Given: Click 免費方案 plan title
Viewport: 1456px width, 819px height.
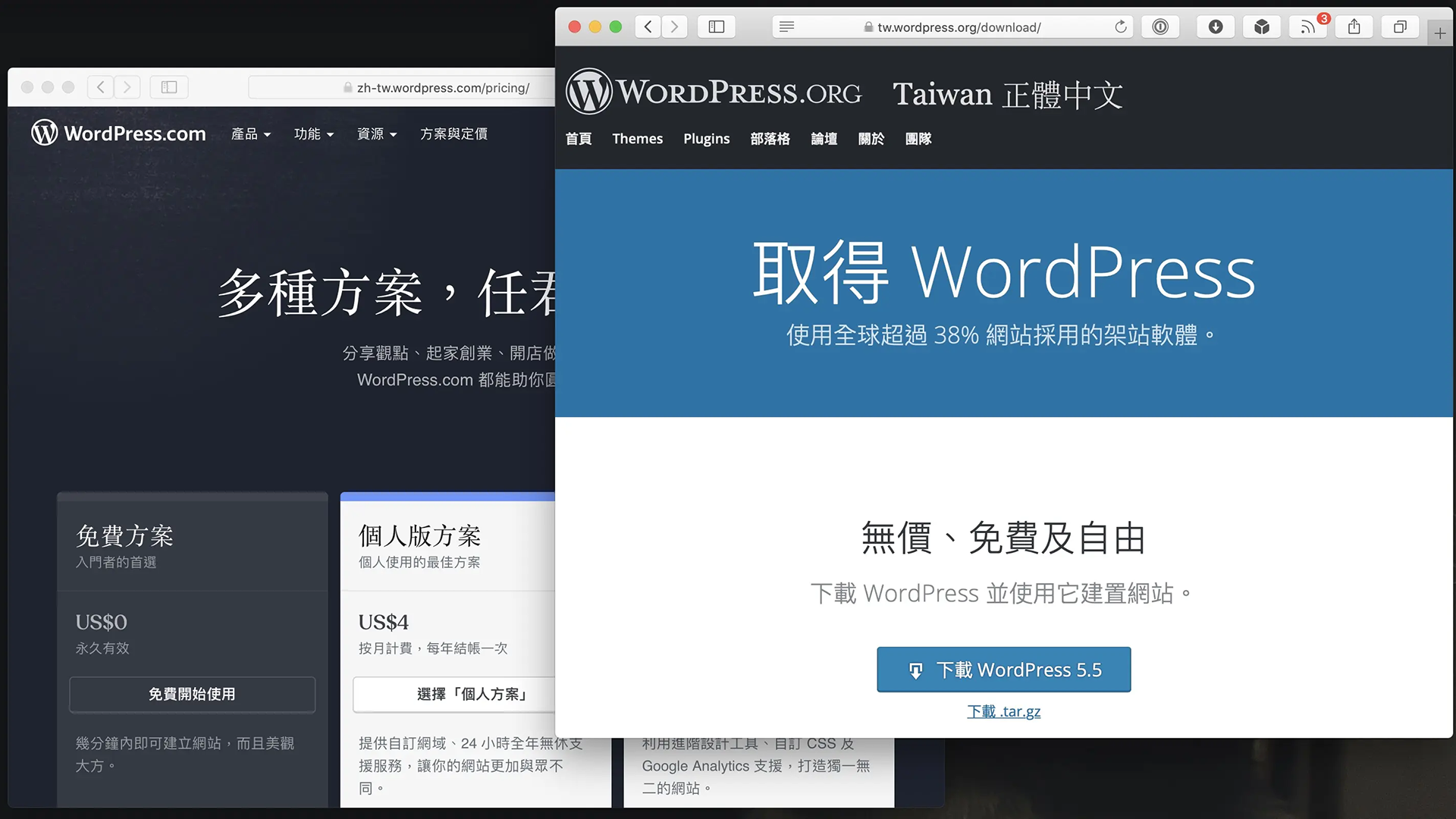Looking at the screenshot, I should [x=125, y=536].
